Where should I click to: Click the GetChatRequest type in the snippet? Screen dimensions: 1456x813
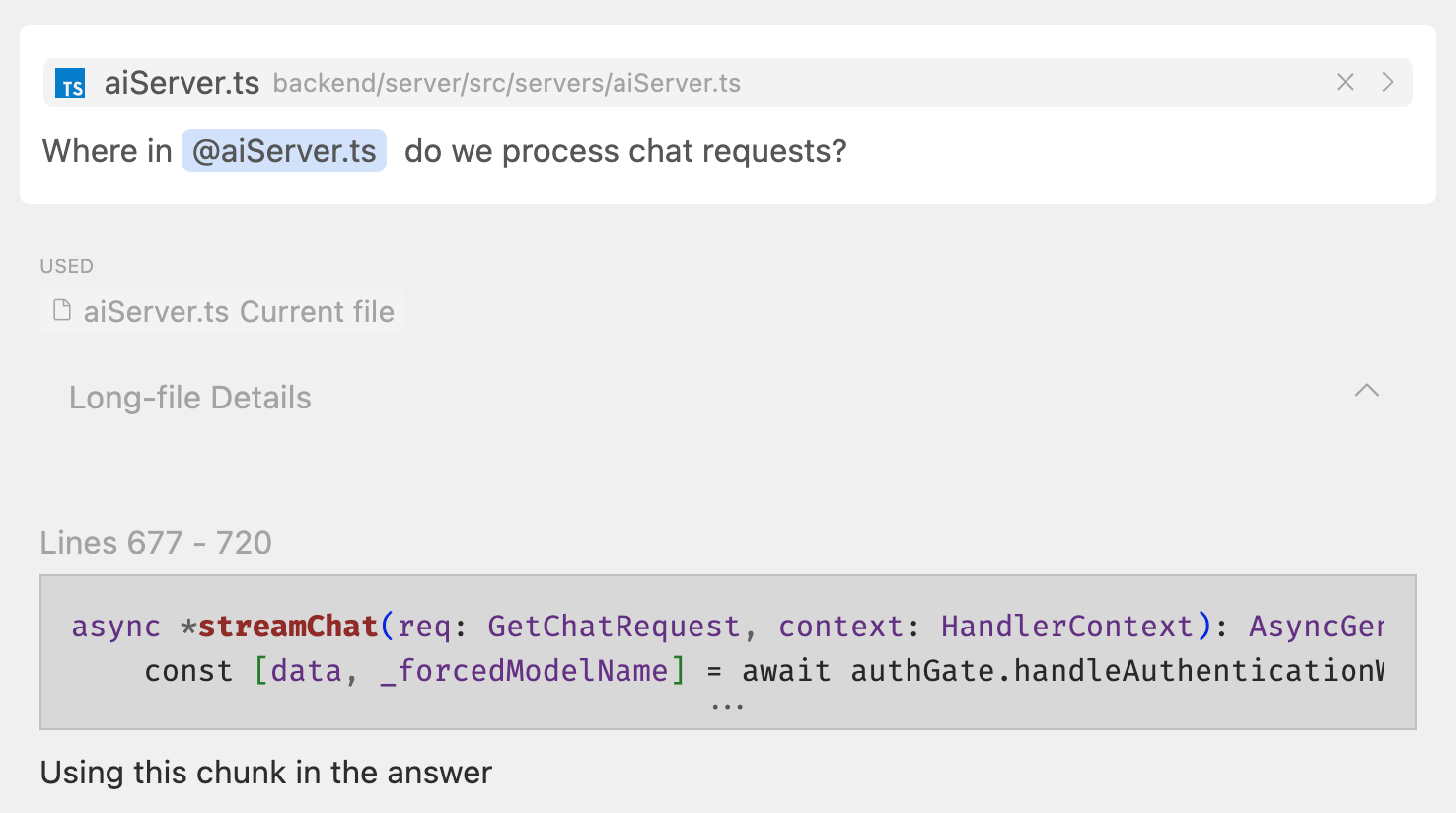[x=613, y=627]
